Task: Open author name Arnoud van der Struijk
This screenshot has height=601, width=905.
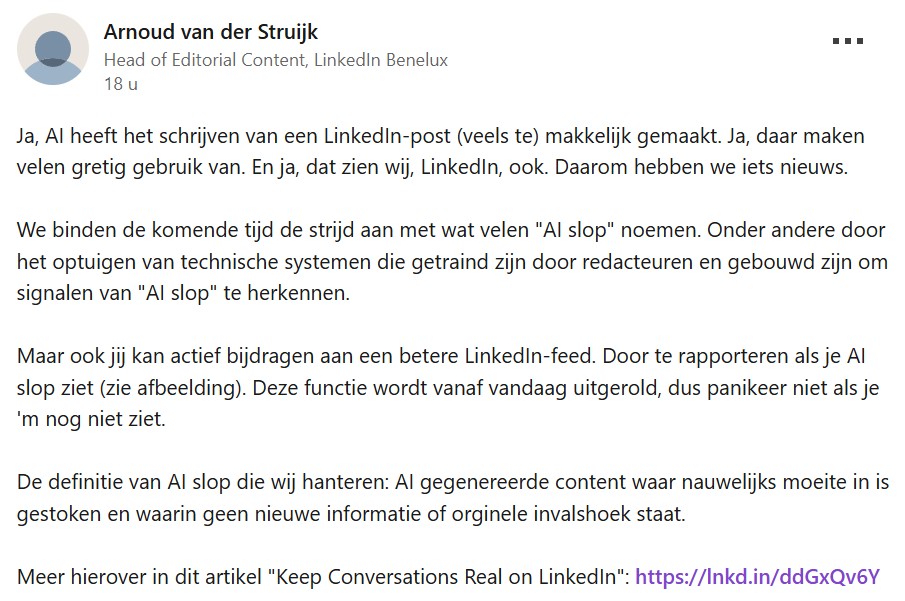Action: pos(211,32)
